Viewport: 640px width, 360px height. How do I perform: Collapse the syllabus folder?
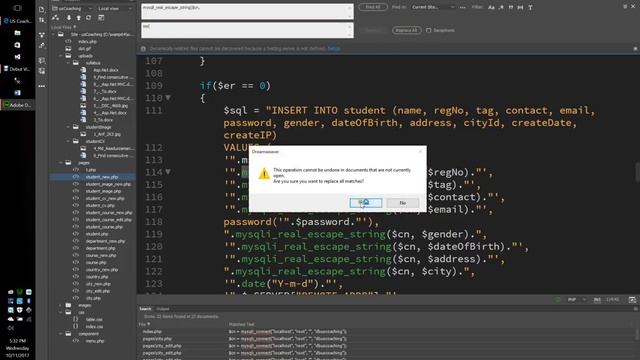pyautogui.click(x=68, y=63)
